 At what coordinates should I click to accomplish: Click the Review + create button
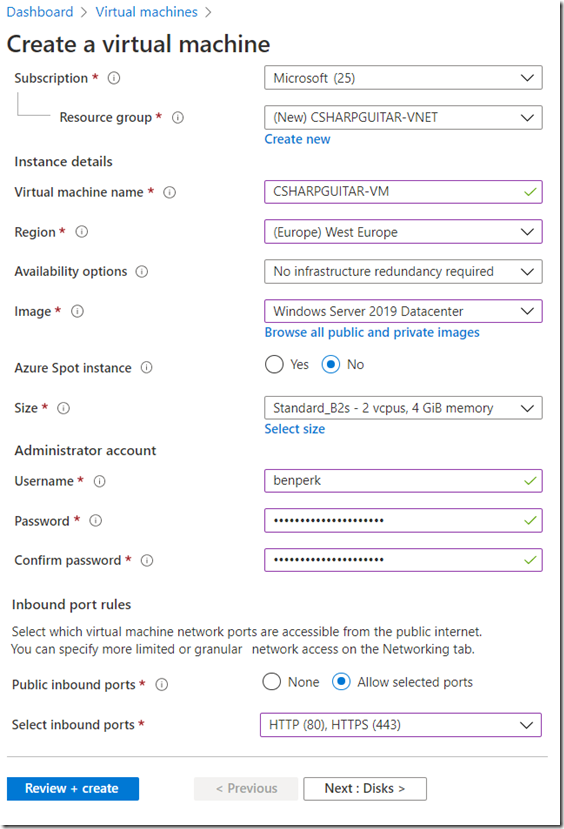[73, 789]
